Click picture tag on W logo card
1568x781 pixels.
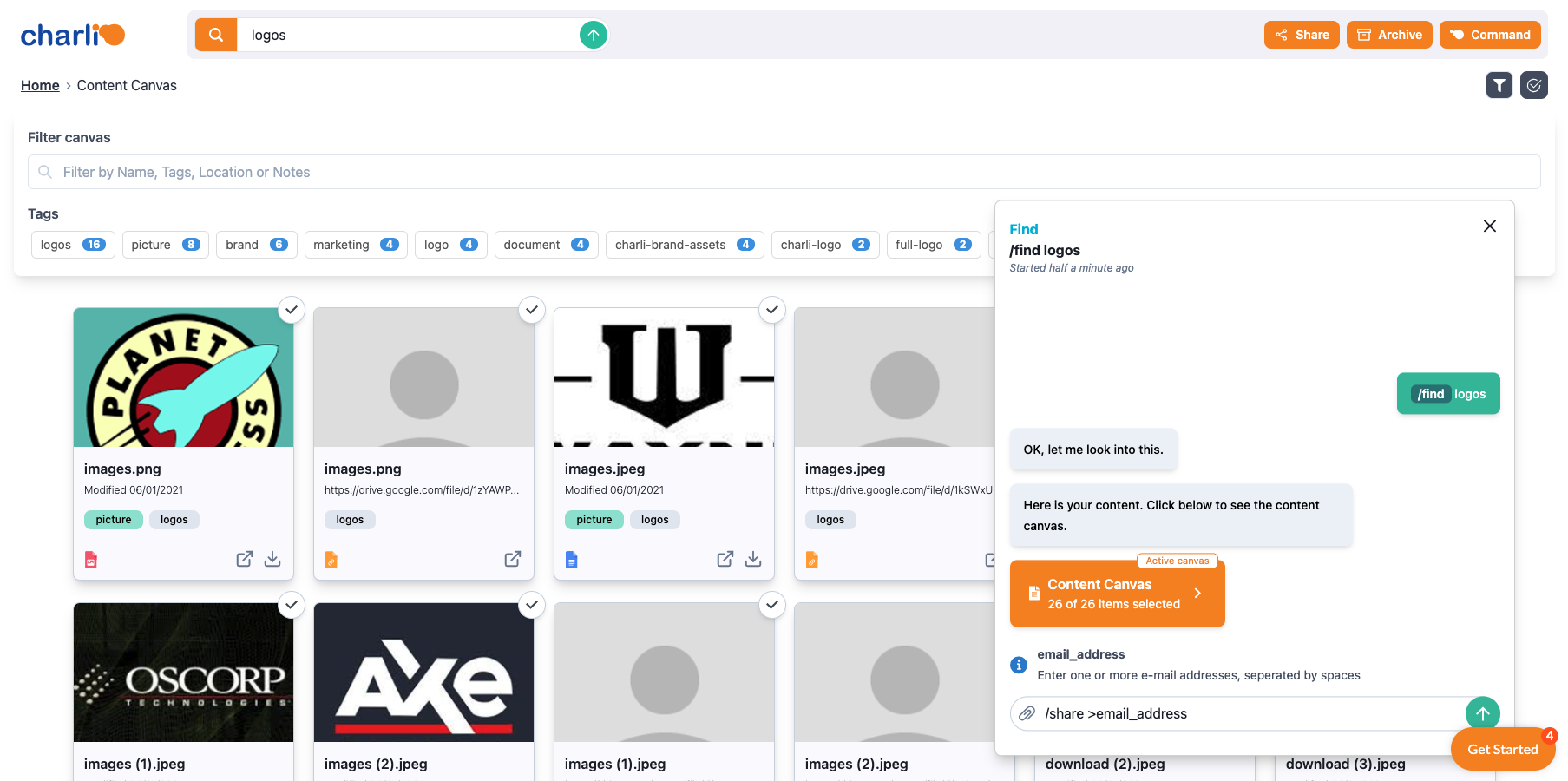point(594,520)
